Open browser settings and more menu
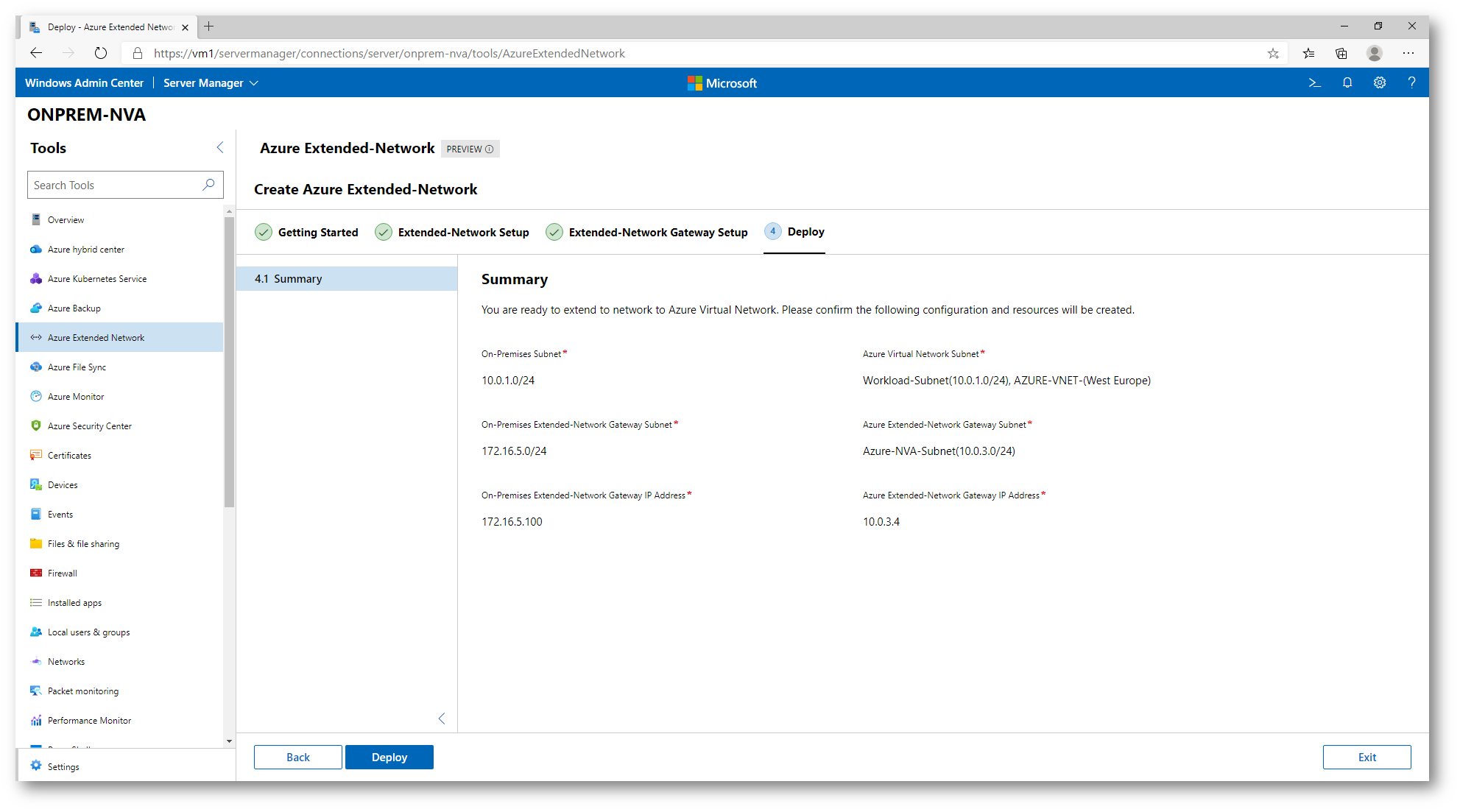This screenshot has height=812, width=1460. (1408, 53)
